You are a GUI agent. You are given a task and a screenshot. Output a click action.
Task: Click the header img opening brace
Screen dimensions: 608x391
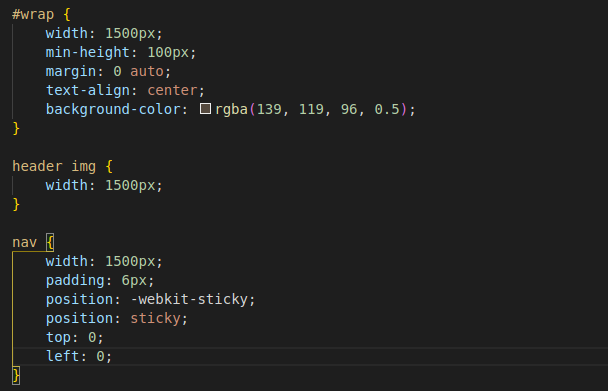(109, 166)
